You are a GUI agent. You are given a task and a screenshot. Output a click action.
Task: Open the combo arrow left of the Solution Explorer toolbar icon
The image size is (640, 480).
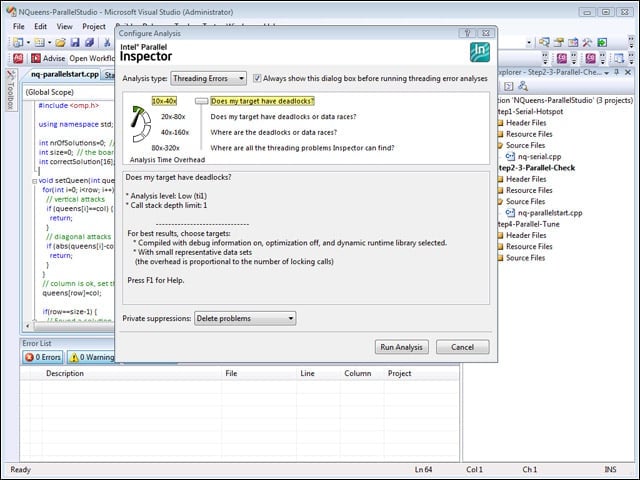click(529, 42)
